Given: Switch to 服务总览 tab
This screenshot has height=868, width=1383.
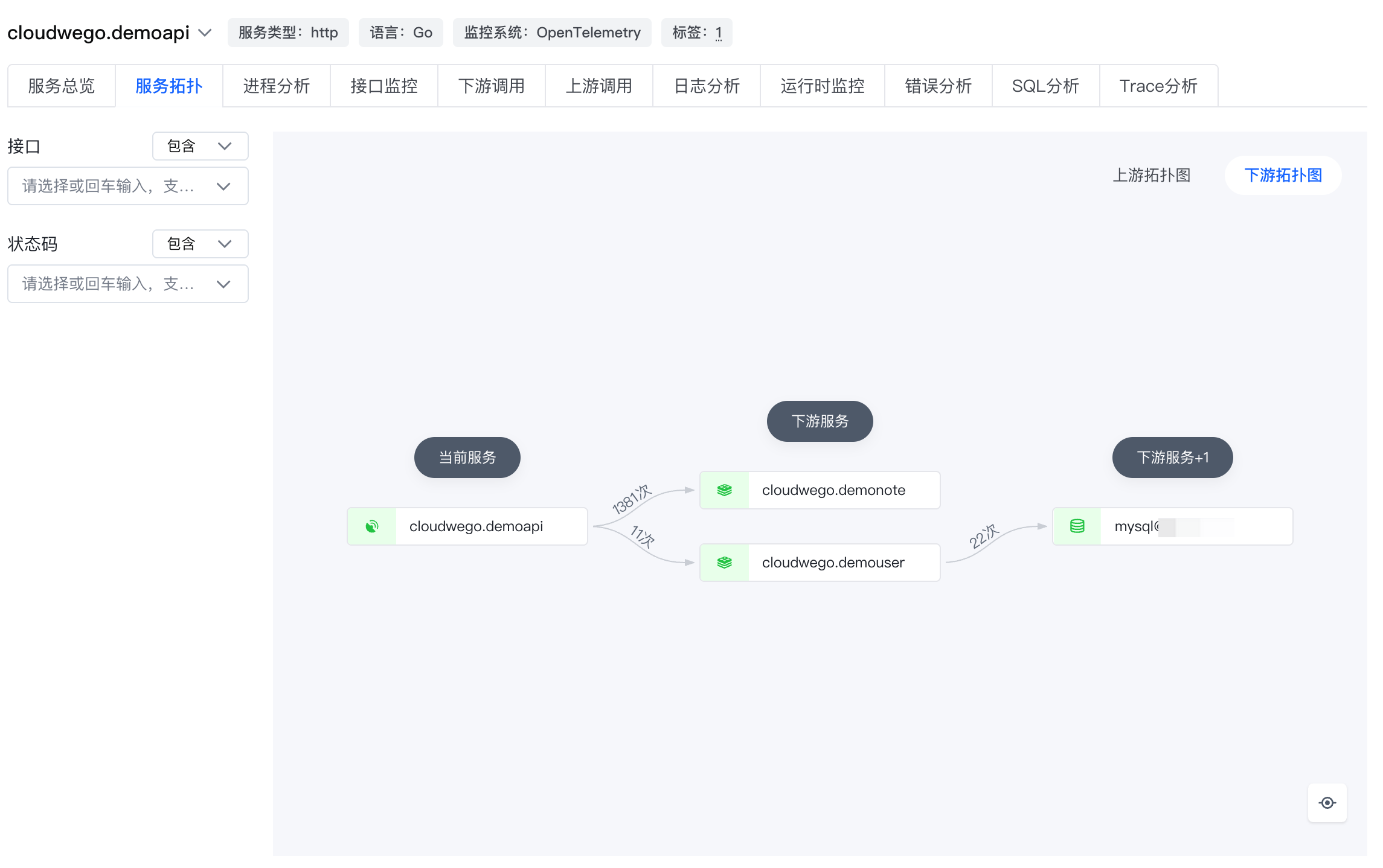Looking at the screenshot, I should (x=61, y=86).
